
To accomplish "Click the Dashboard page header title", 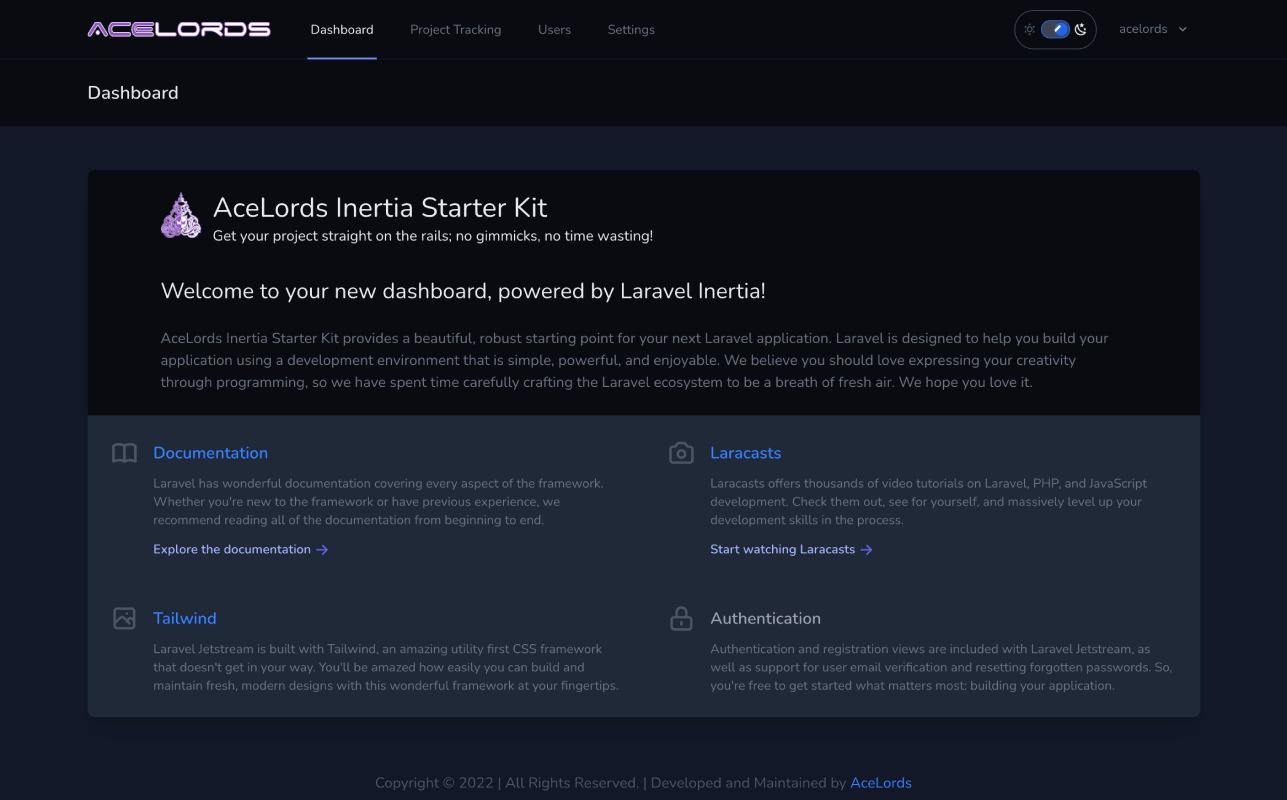I will click(133, 93).
